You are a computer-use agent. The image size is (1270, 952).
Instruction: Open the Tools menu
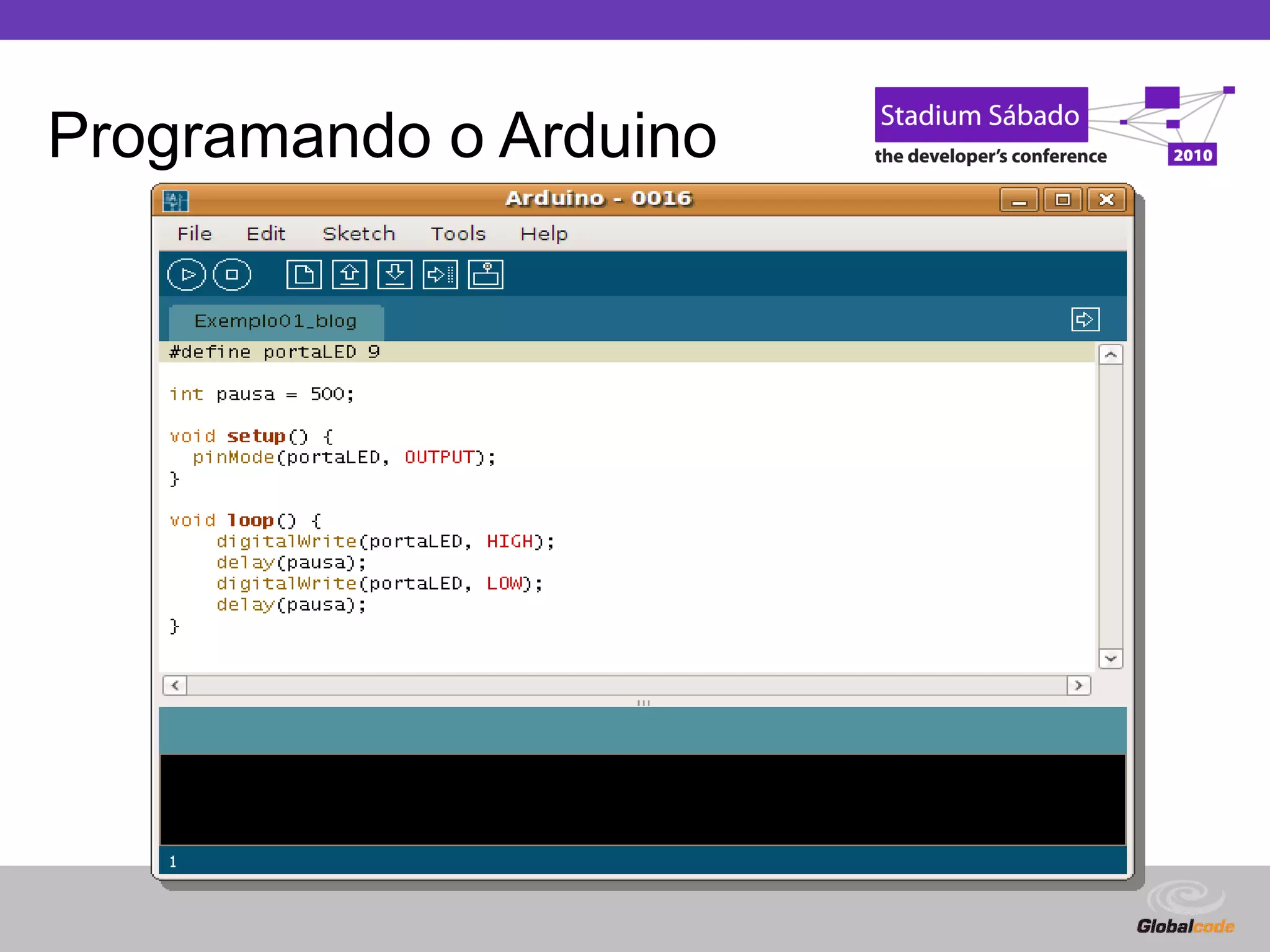458,234
